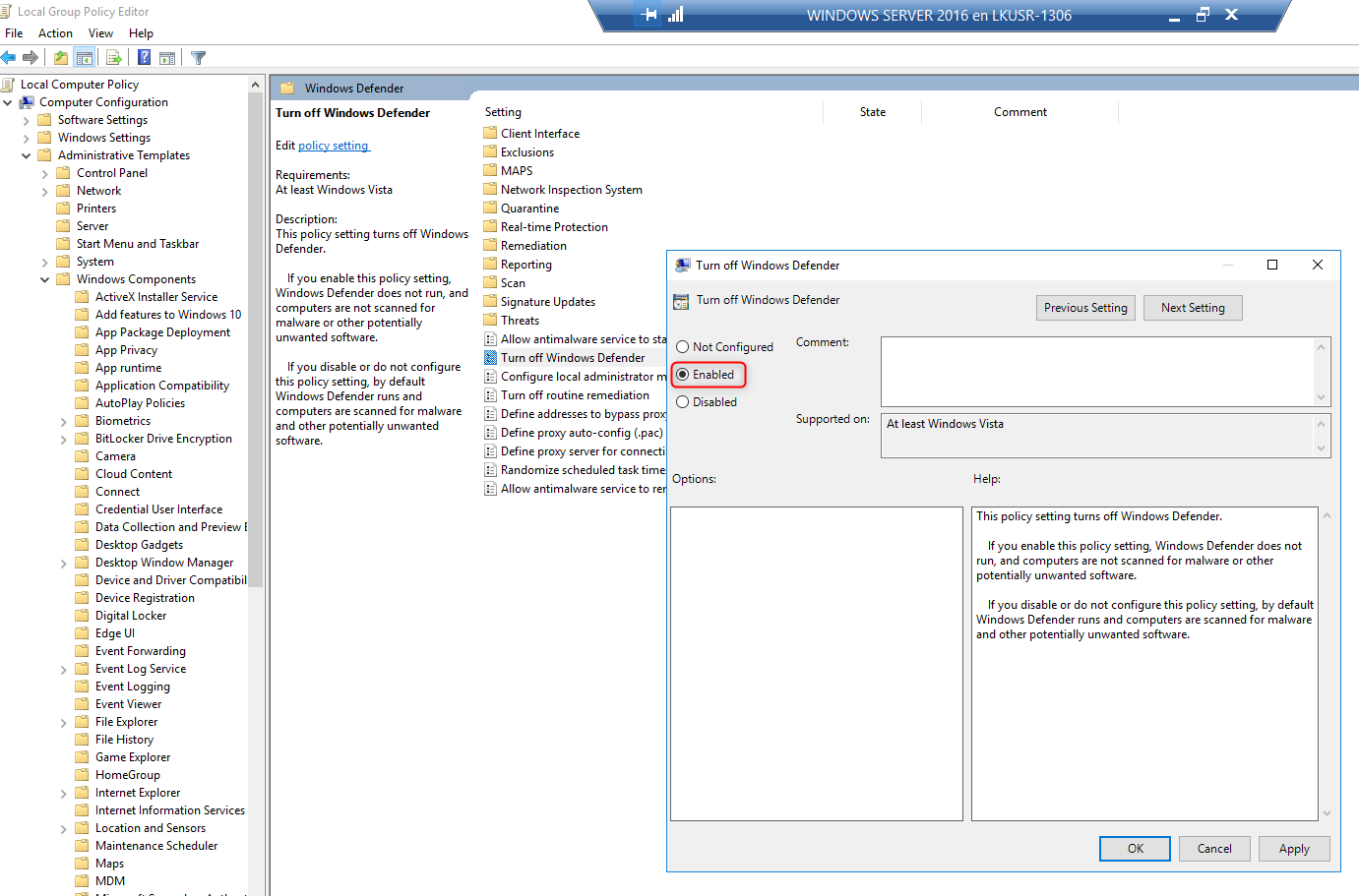Open the 'policy setting' edit link
This screenshot has height=896, width=1359.
coord(334,146)
